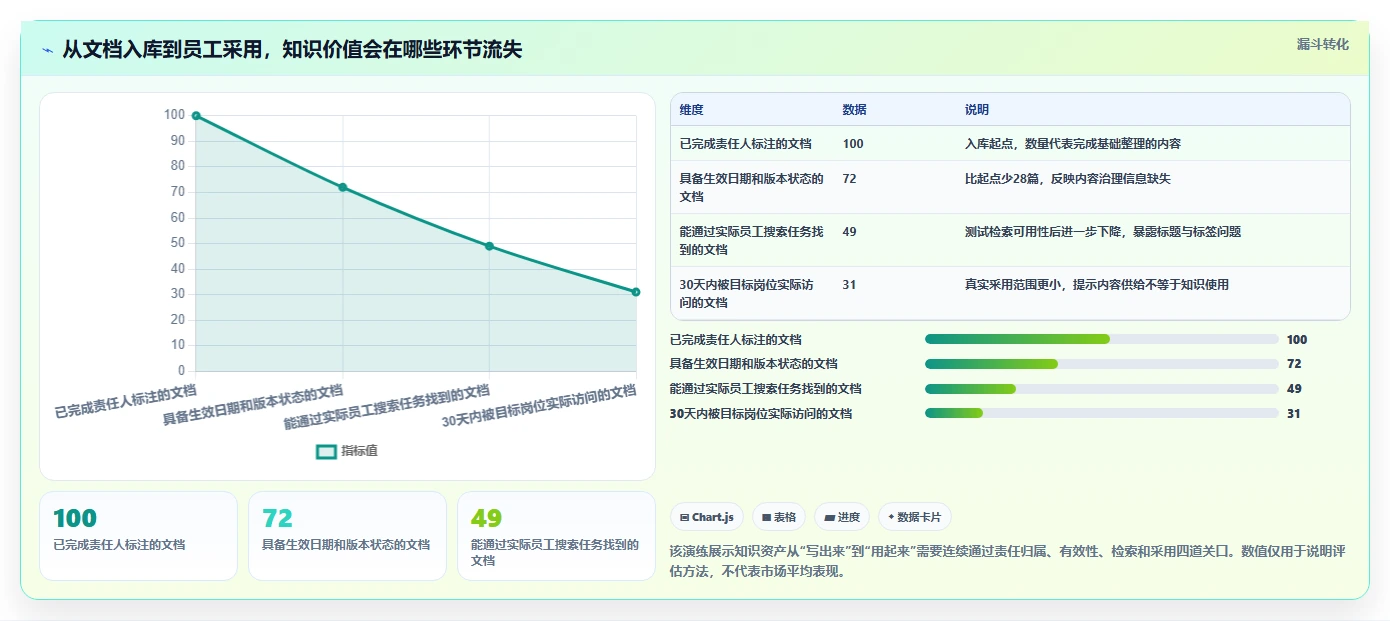Click the 维度 column header
The height and width of the screenshot is (621, 1390).
(691, 110)
